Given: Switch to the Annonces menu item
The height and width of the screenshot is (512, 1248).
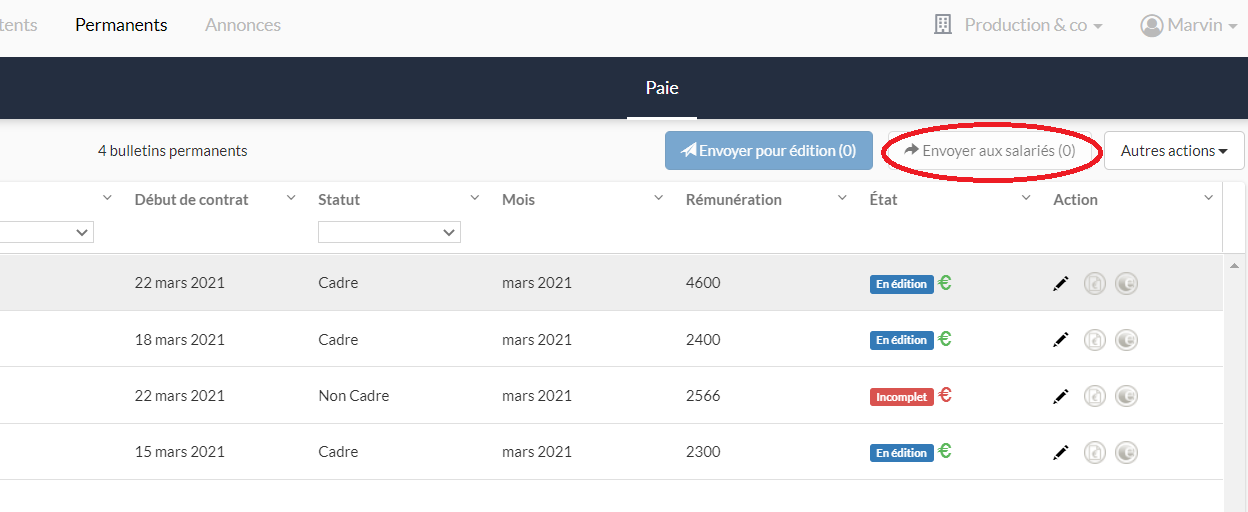Looking at the screenshot, I should [x=243, y=25].
